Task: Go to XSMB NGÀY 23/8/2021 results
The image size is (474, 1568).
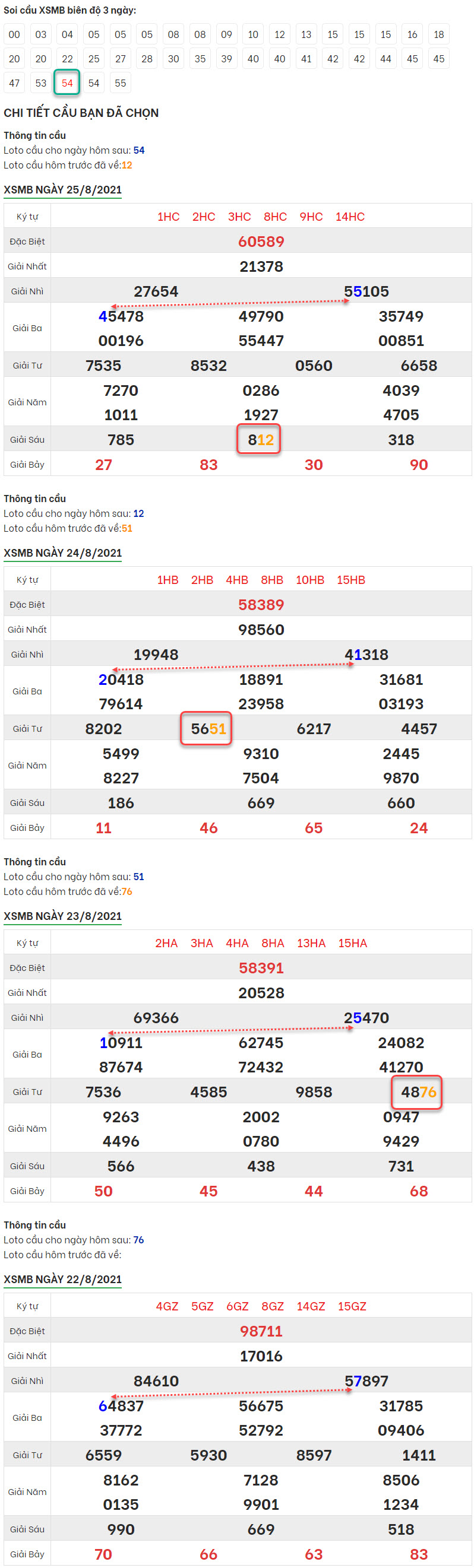Action: (x=63, y=916)
